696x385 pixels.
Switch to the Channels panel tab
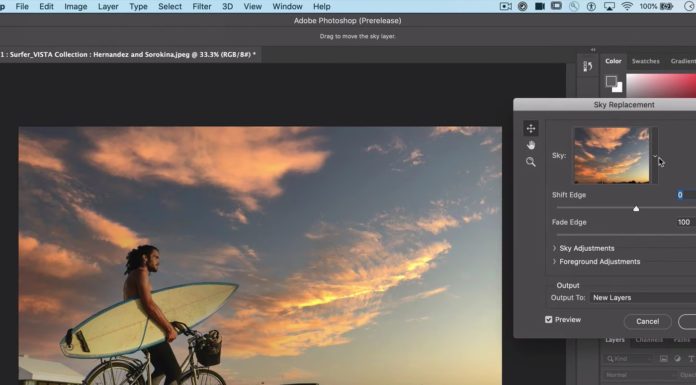pyautogui.click(x=649, y=340)
